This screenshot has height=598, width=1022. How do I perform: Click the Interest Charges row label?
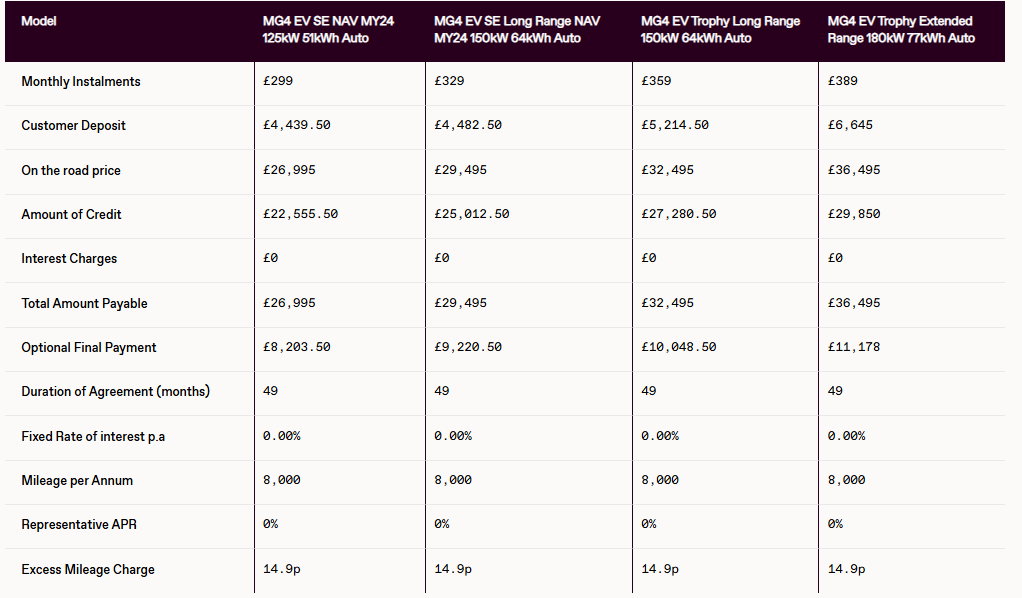point(69,259)
